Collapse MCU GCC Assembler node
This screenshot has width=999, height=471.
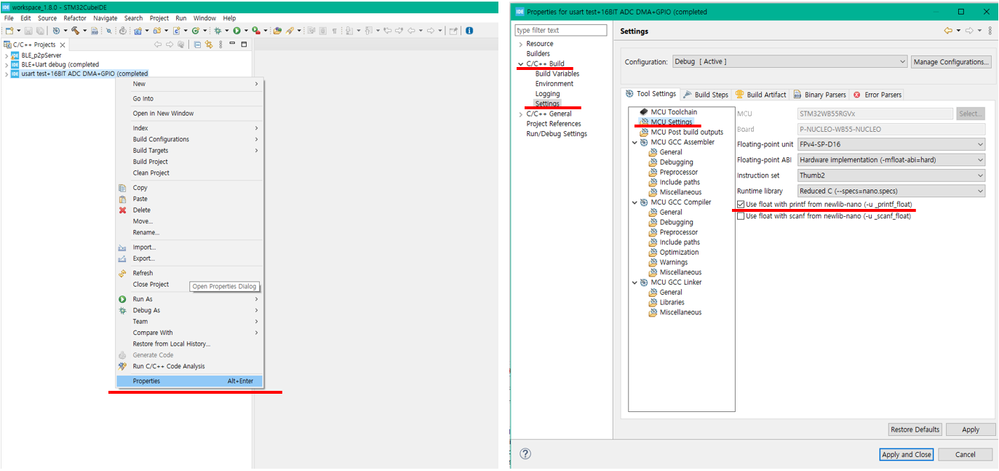pos(635,142)
